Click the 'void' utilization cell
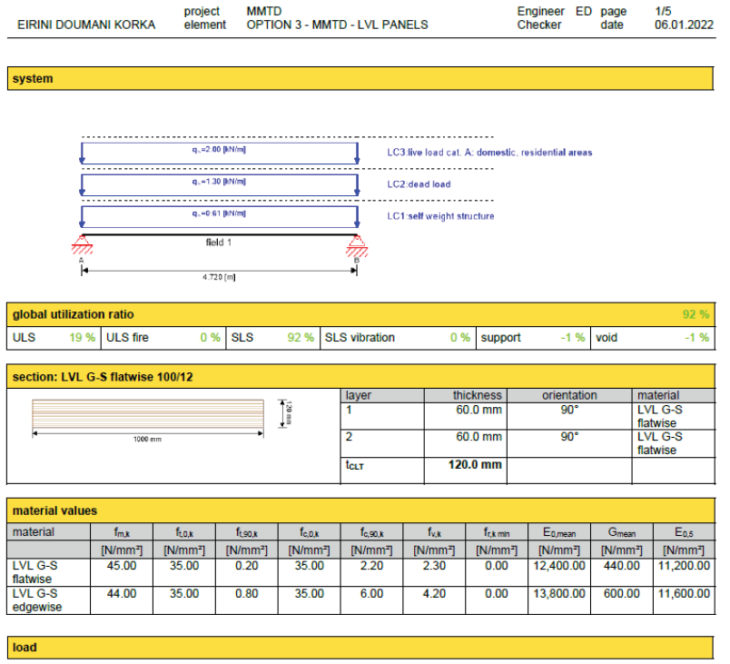730x664 pixels. [x=653, y=338]
